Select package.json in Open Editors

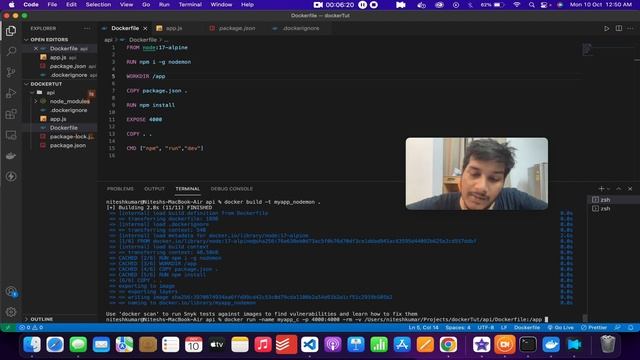click(68, 66)
